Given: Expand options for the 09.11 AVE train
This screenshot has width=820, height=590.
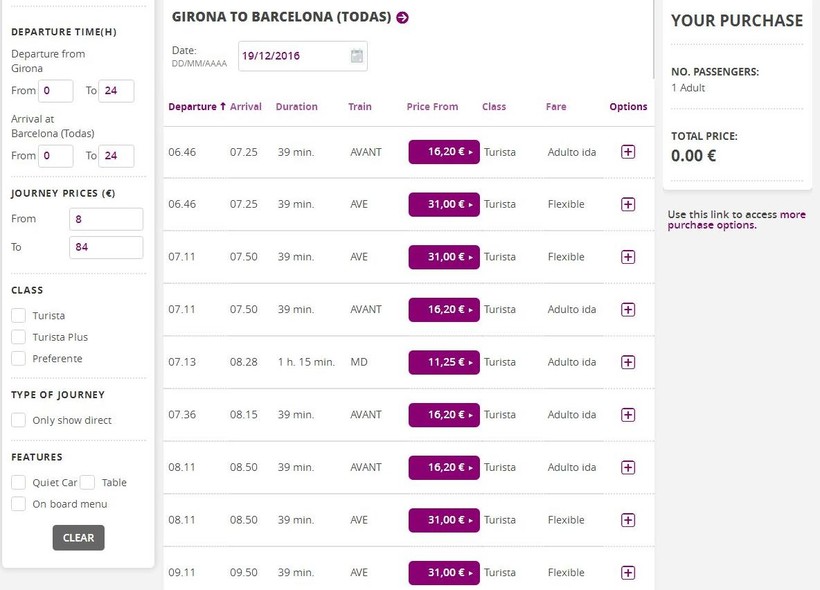Looking at the screenshot, I should (628, 573).
